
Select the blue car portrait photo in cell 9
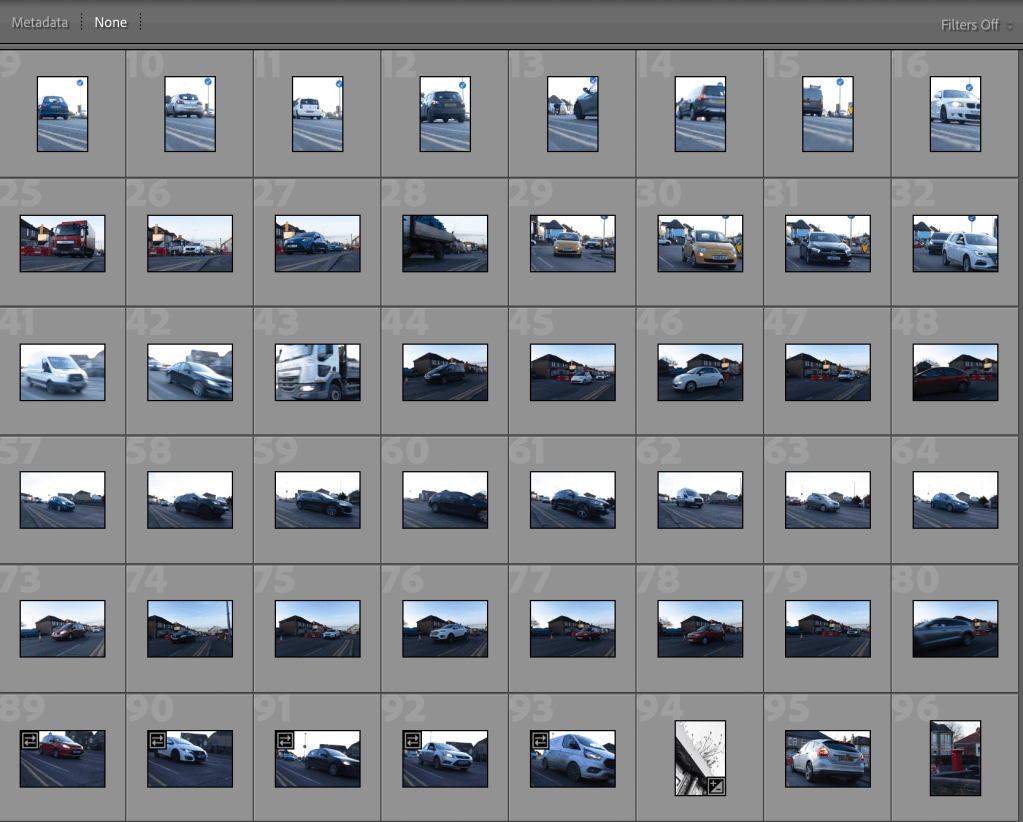pyautogui.click(x=62, y=114)
